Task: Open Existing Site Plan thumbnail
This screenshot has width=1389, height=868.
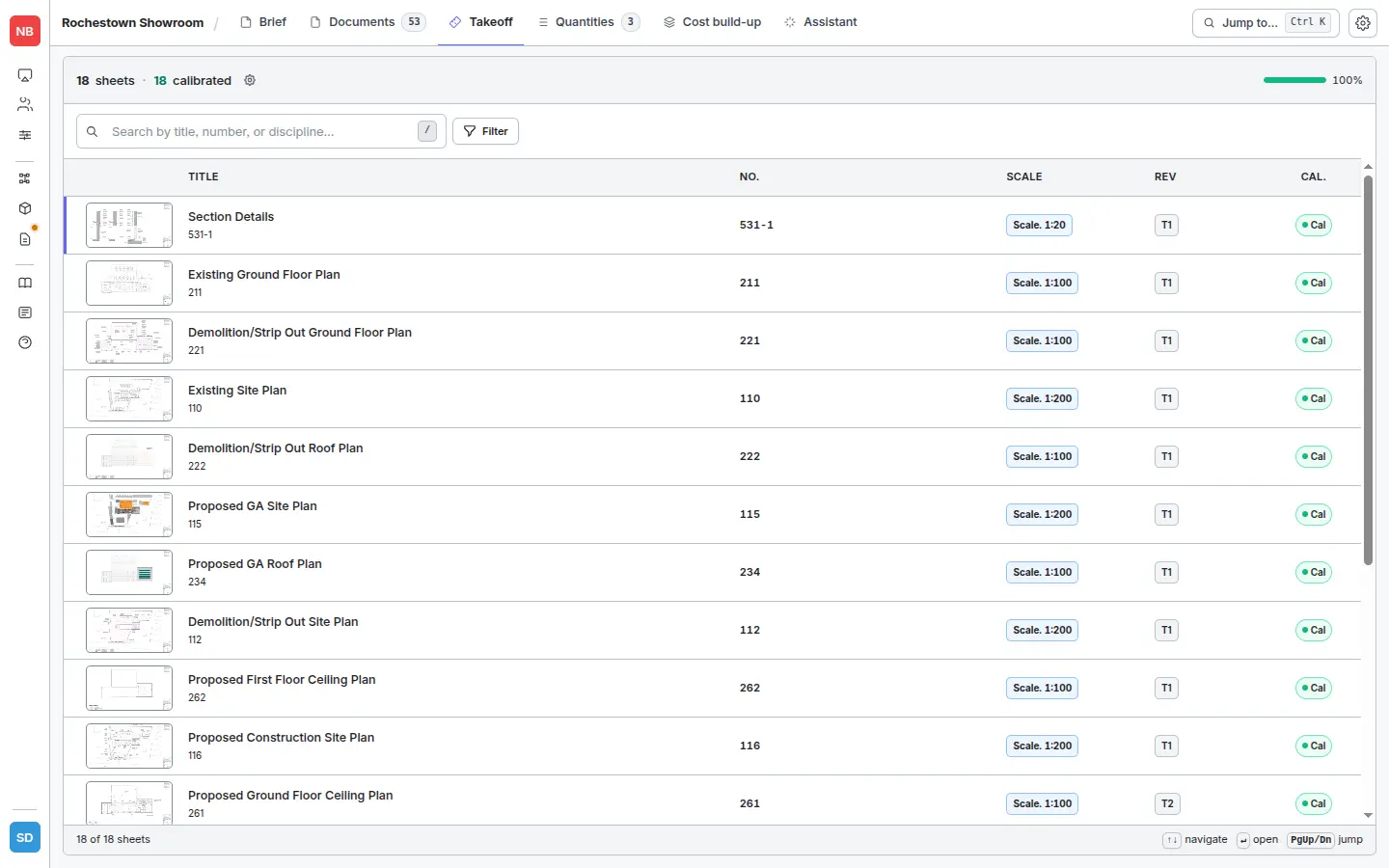Action: click(129, 398)
